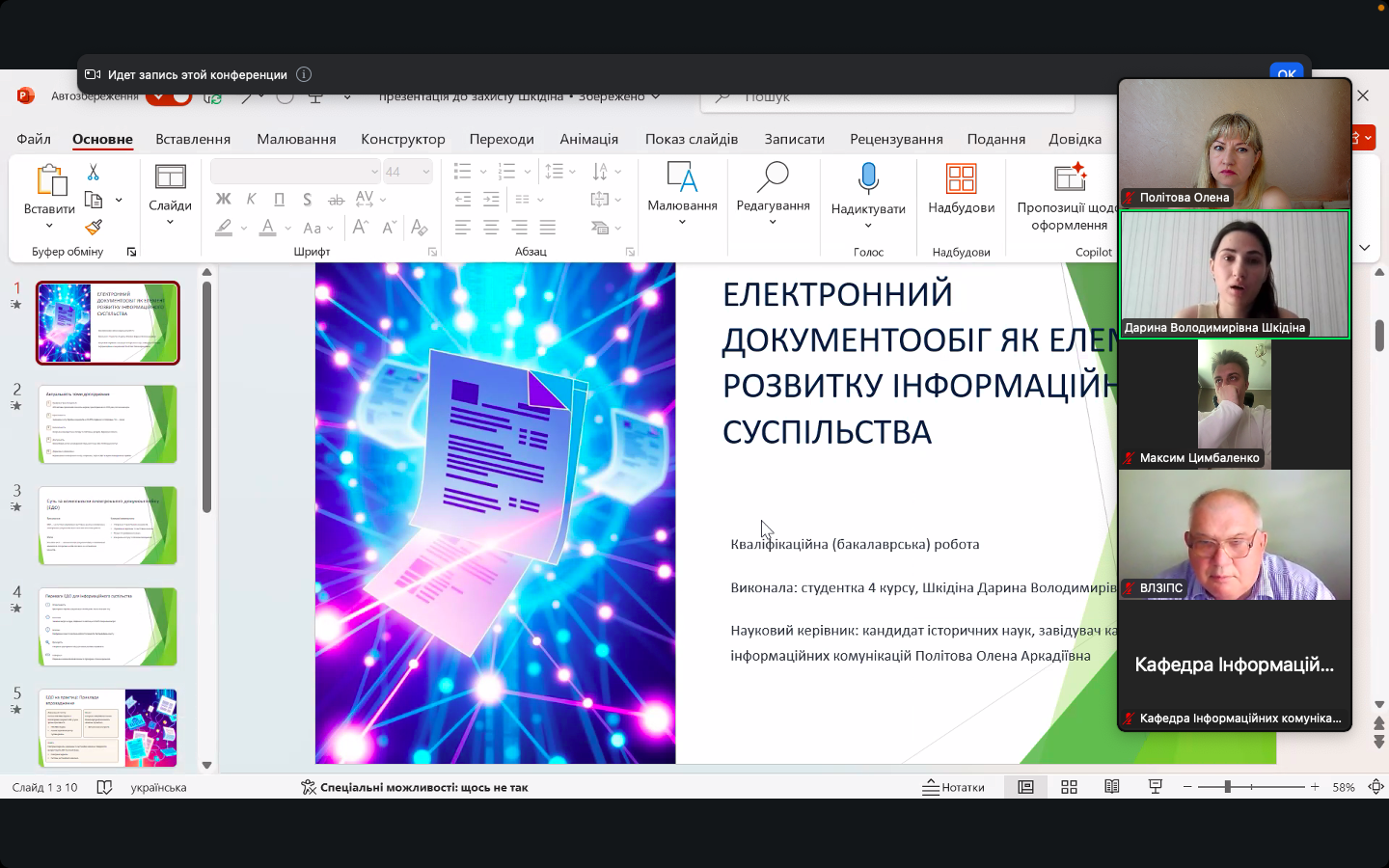This screenshot has height=868, width=1389.
Task: Expand the Вставити paste options arrow
Action: 49,227
